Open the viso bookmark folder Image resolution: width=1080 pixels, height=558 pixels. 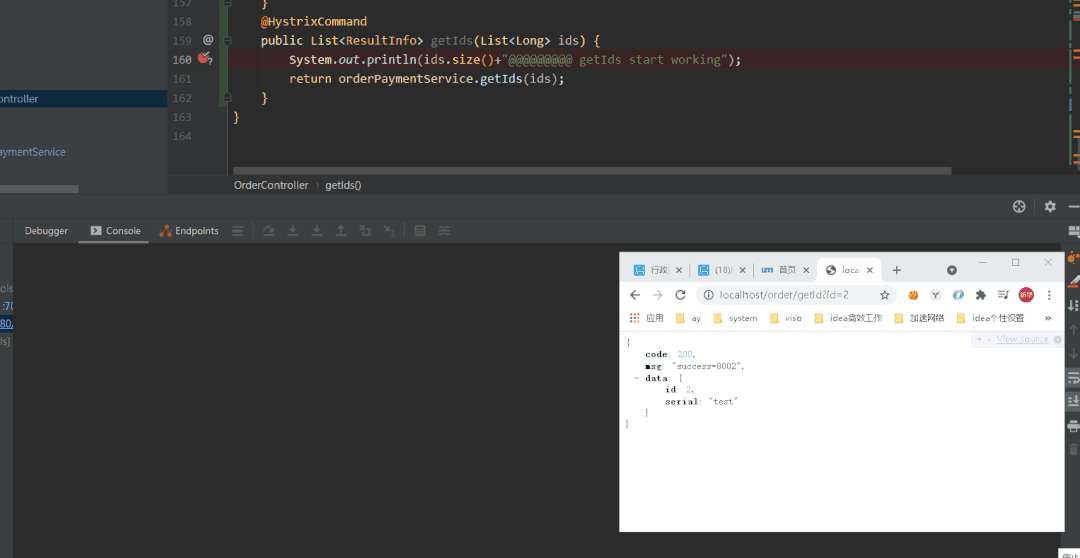[x=786, y=318]
